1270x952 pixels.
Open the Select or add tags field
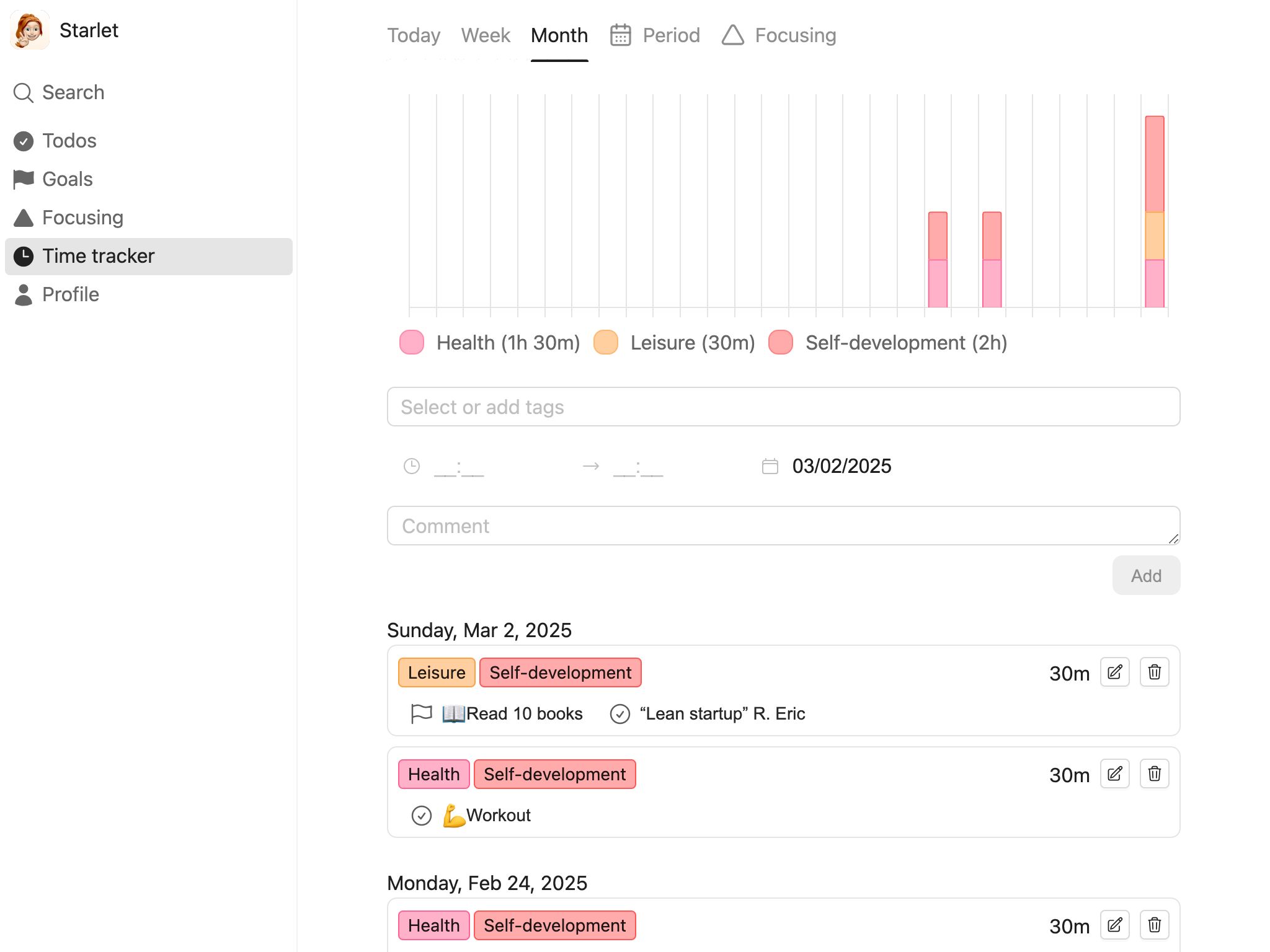[783, 407]
